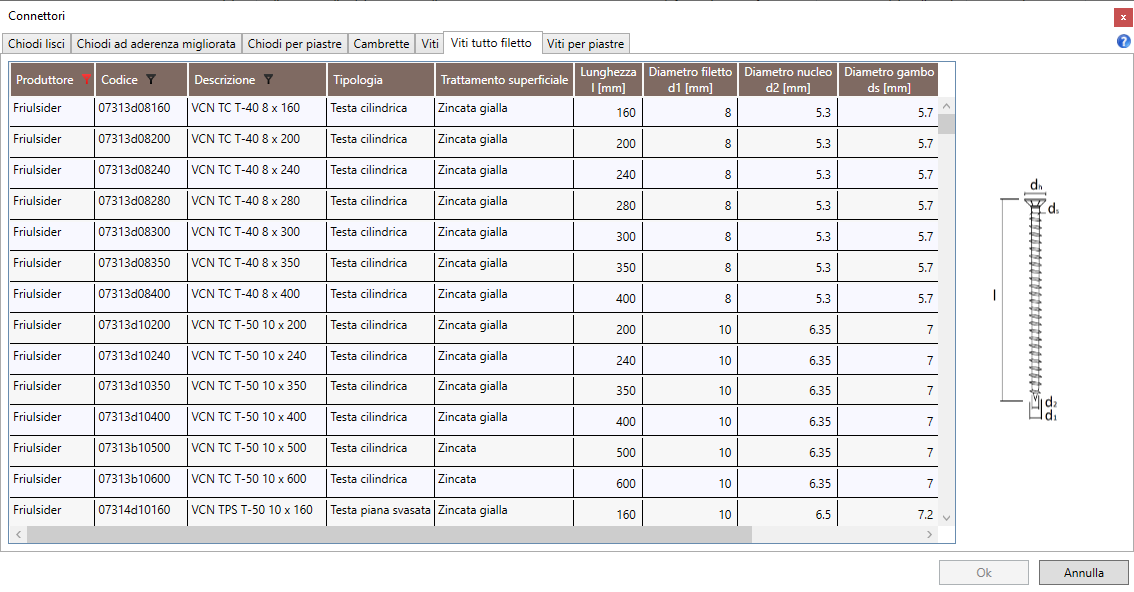Image resolution: width=1134 pixels, height=592 pixels.
Task: Click Zincata cell in 07313b10600 row
Action: pyautogui.click(x=504, y=483)
